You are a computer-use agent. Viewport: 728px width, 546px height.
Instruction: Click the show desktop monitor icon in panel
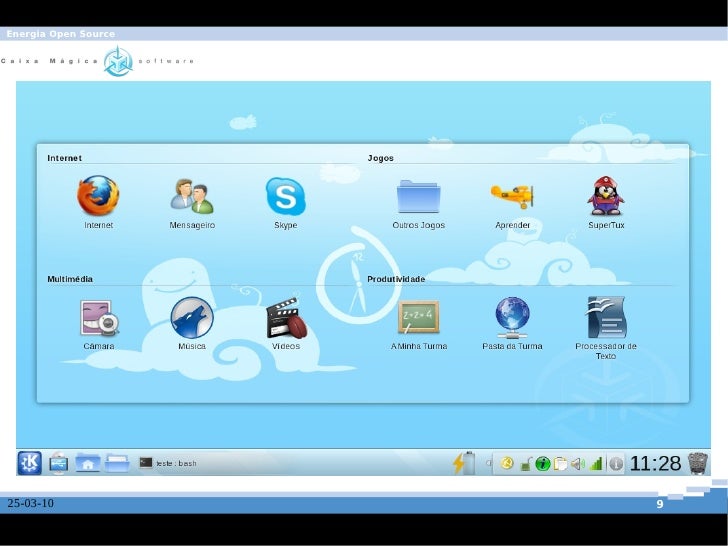click(x=58, y=463)
